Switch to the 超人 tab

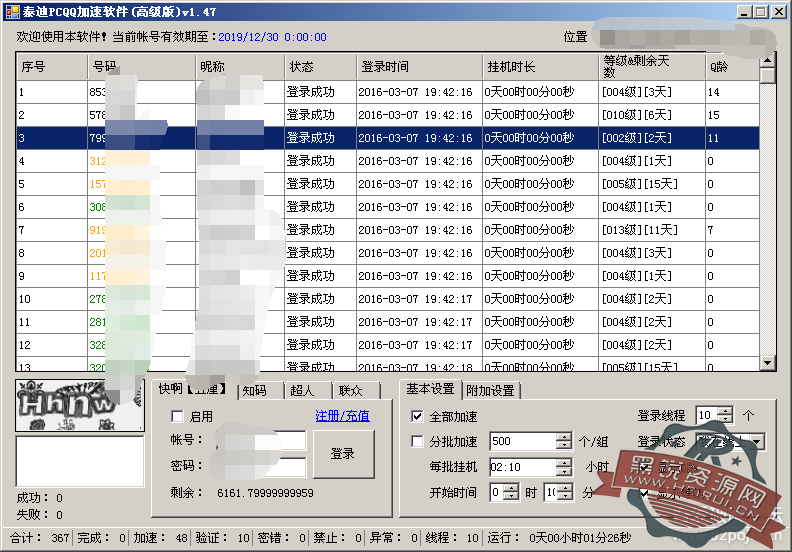[307, 390]
